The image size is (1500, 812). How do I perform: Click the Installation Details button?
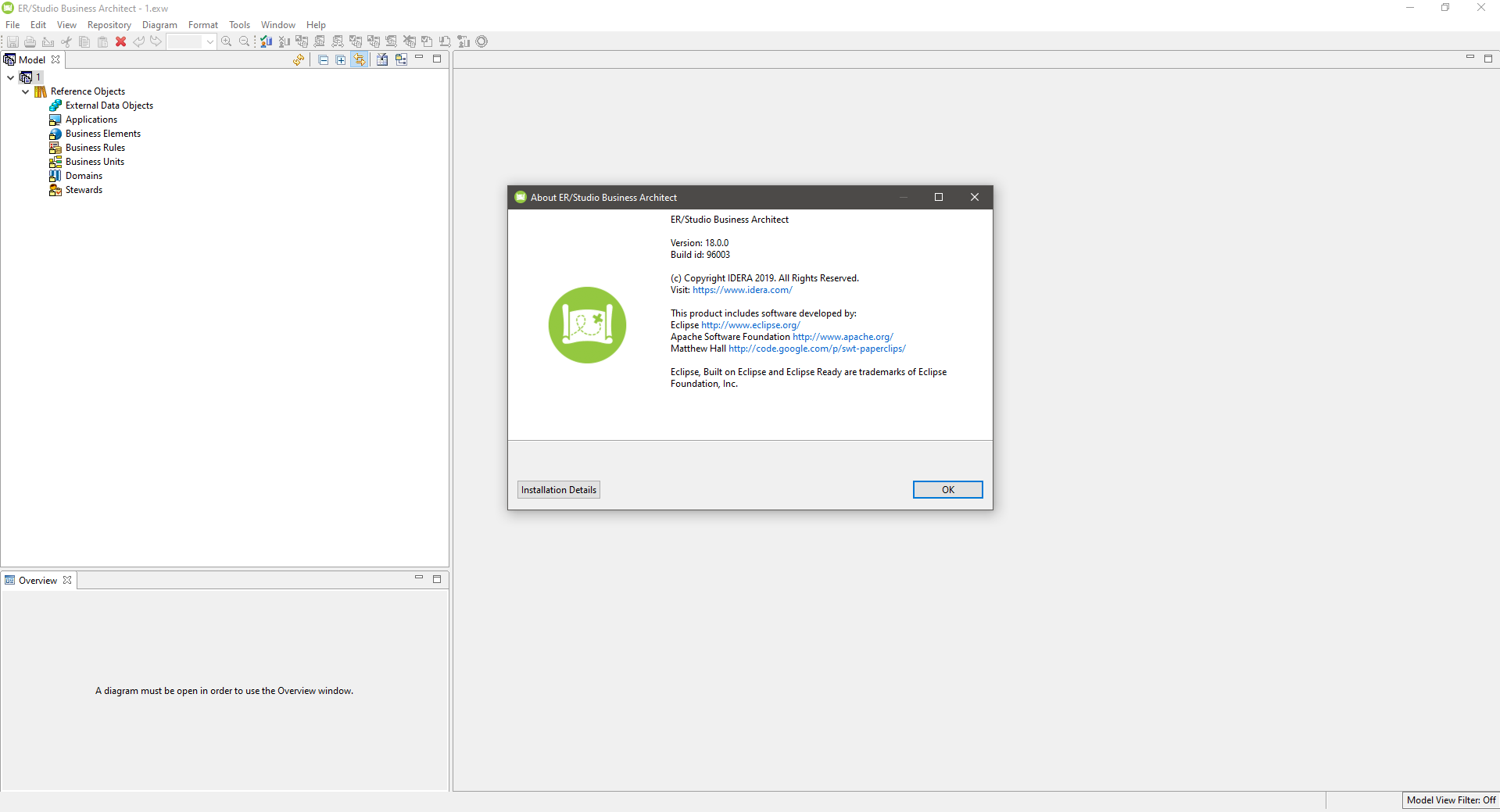point(559,489)
